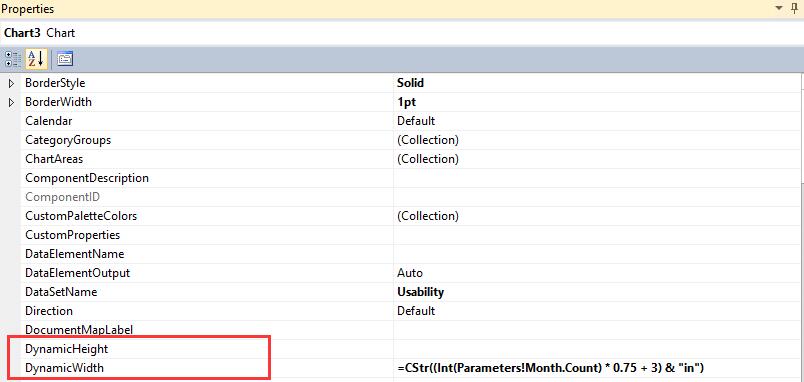Click the DataElementOutput Auto value
The width and height of the screenshot is (804, 382).
tap(410, 273)
